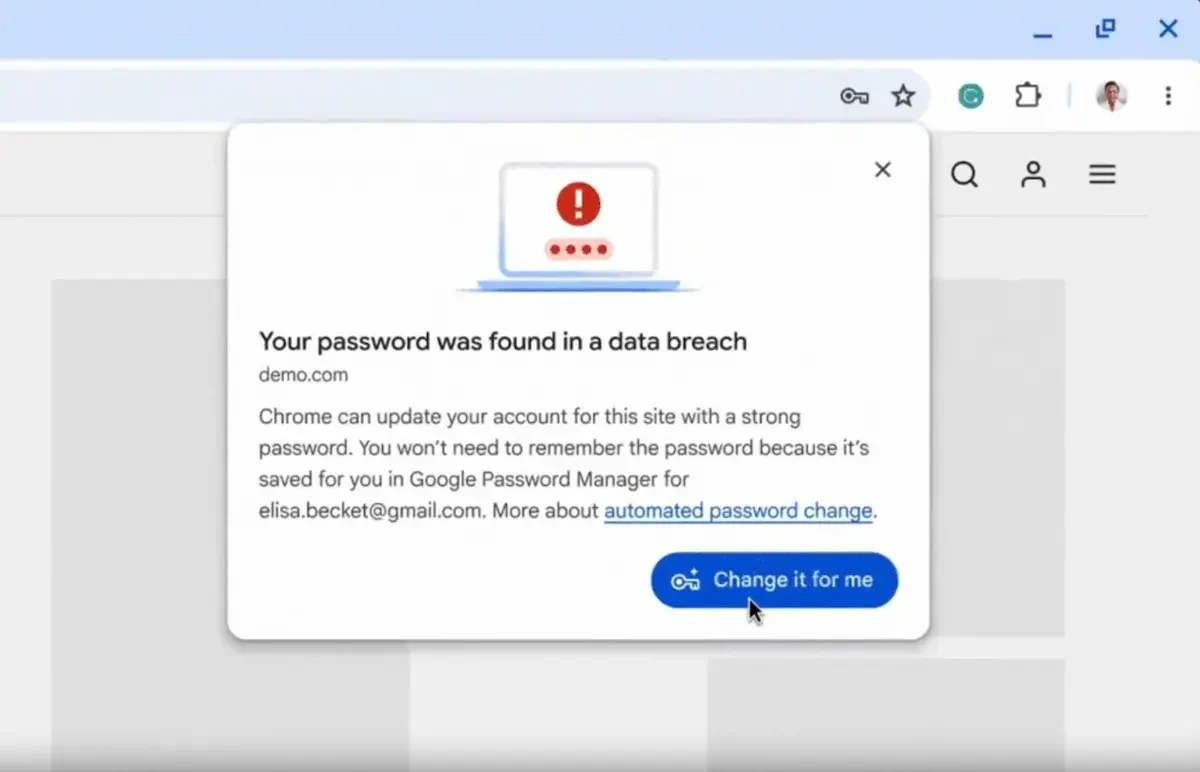Expand the website hamburger menu

tap(1102, 175)
